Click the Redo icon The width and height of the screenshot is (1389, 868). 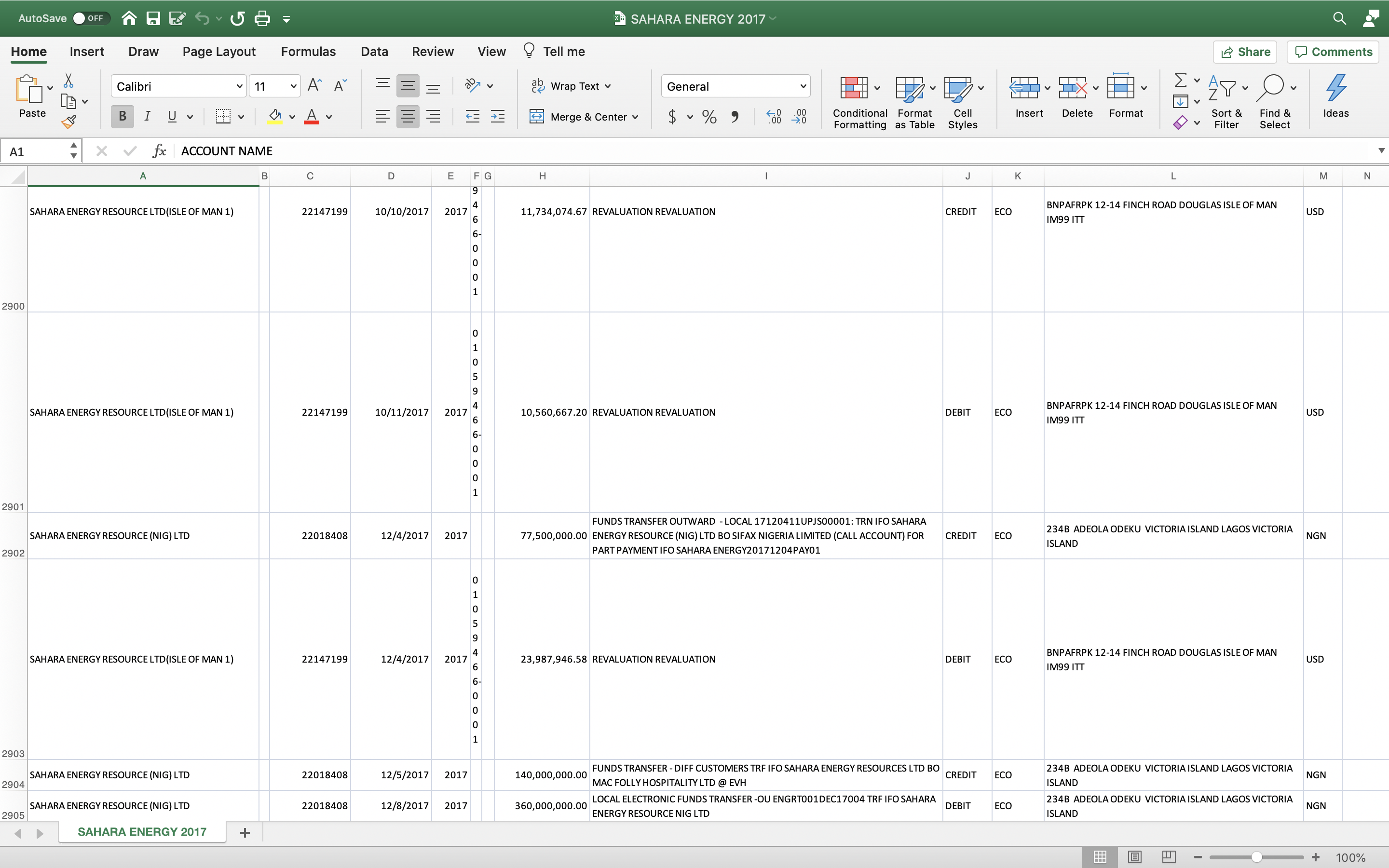237,18
